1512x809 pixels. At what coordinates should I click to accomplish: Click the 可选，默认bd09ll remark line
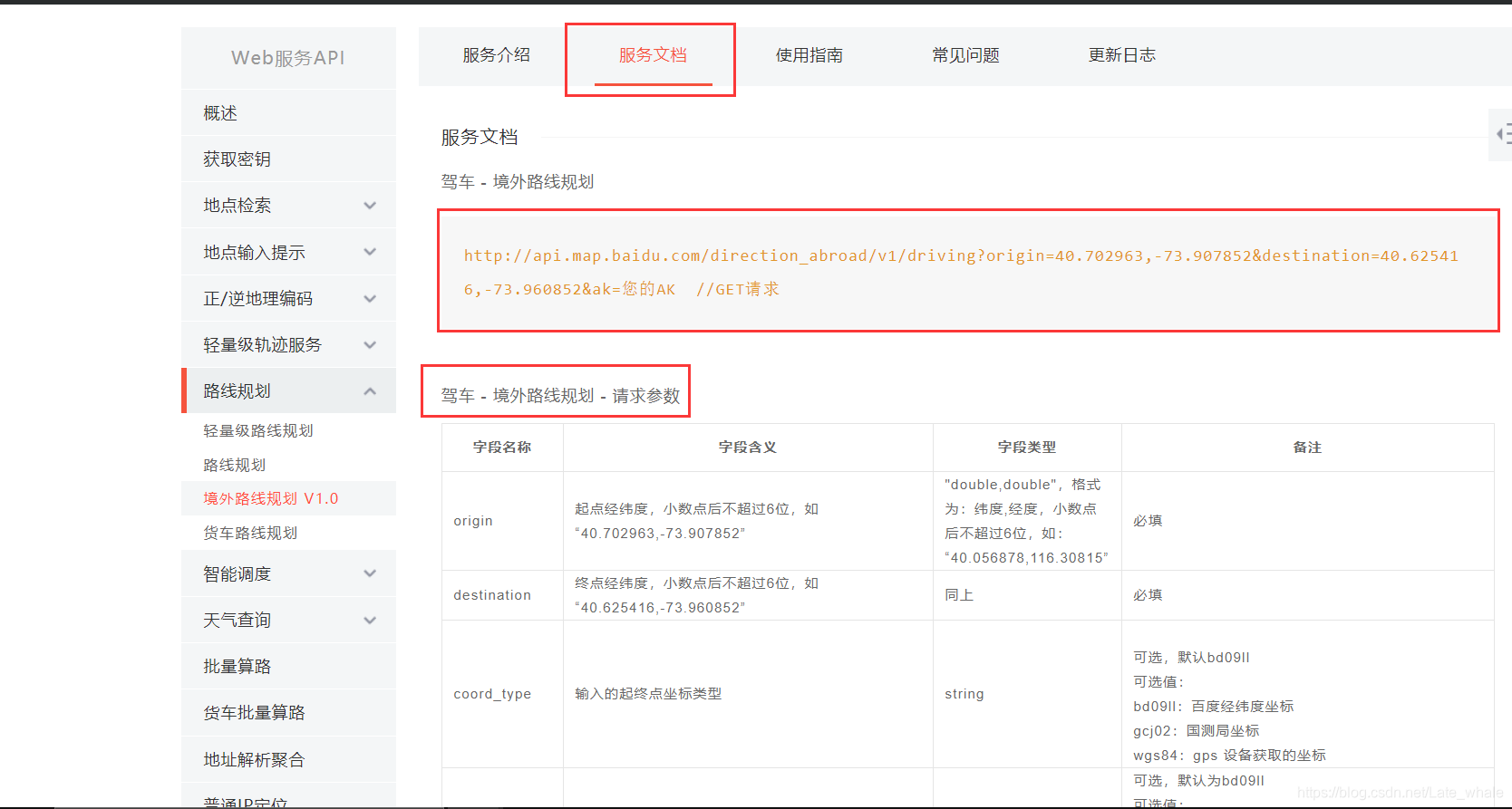pos(1191,658)
